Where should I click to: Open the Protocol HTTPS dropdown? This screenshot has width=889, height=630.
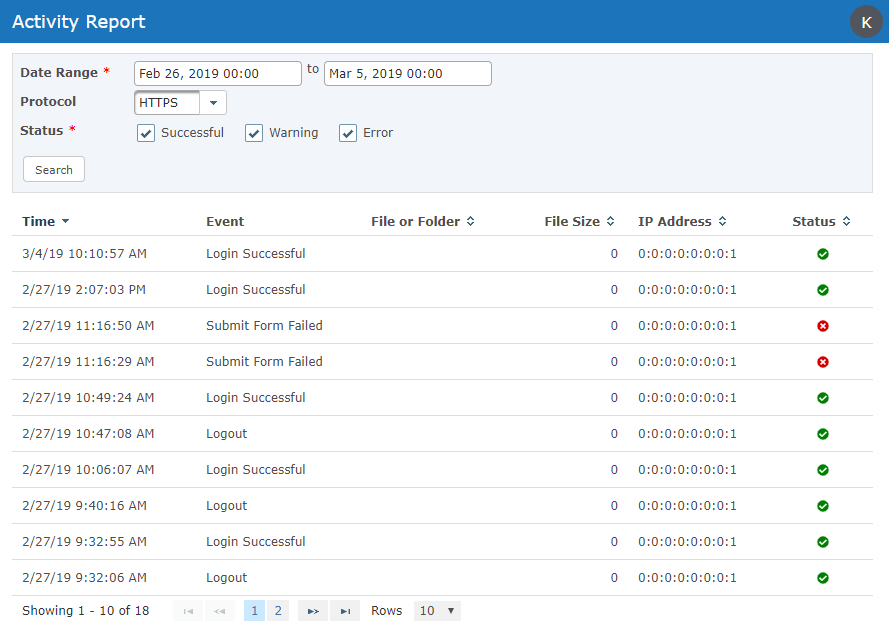(212, 103)
